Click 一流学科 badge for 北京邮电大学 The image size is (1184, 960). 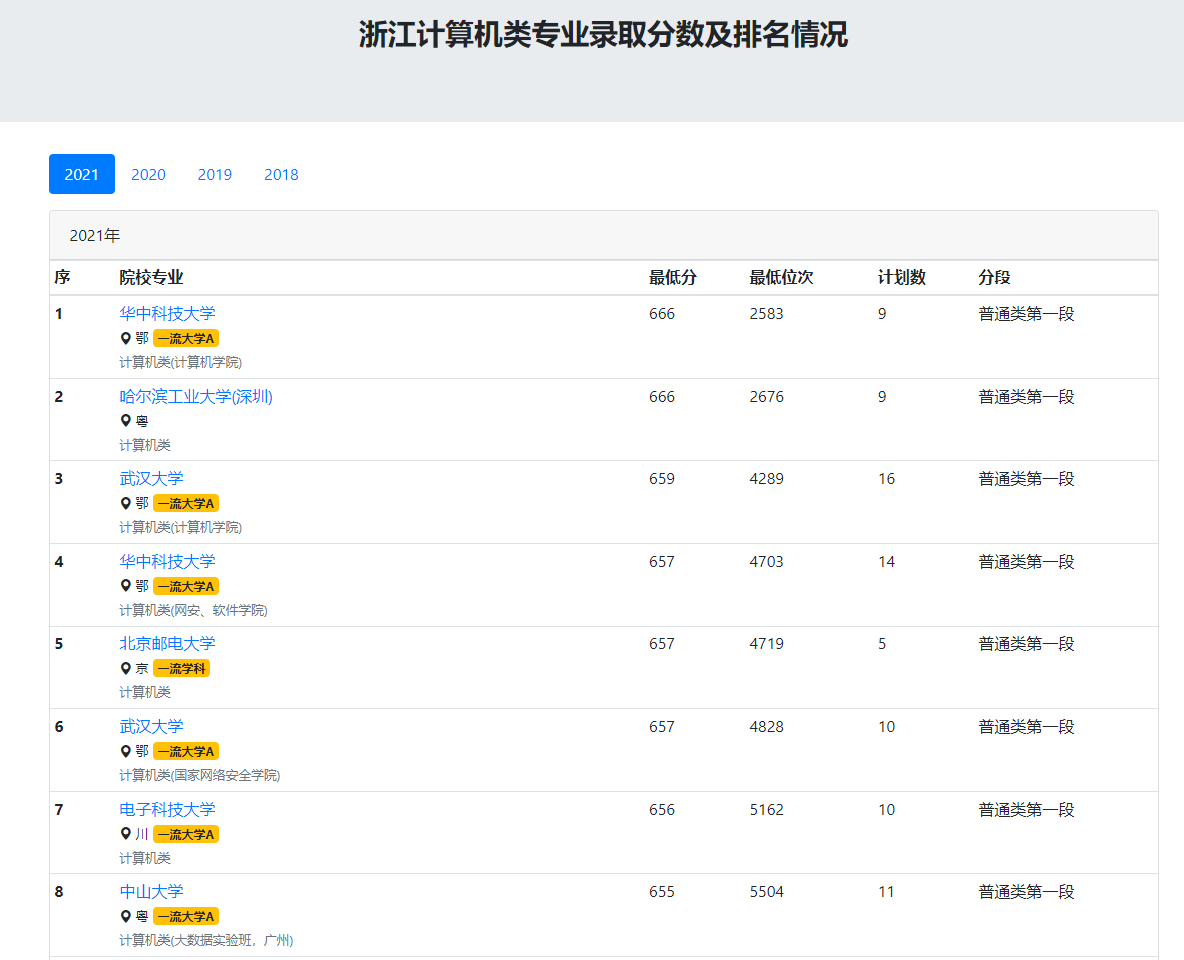click(x=181, y=668)
